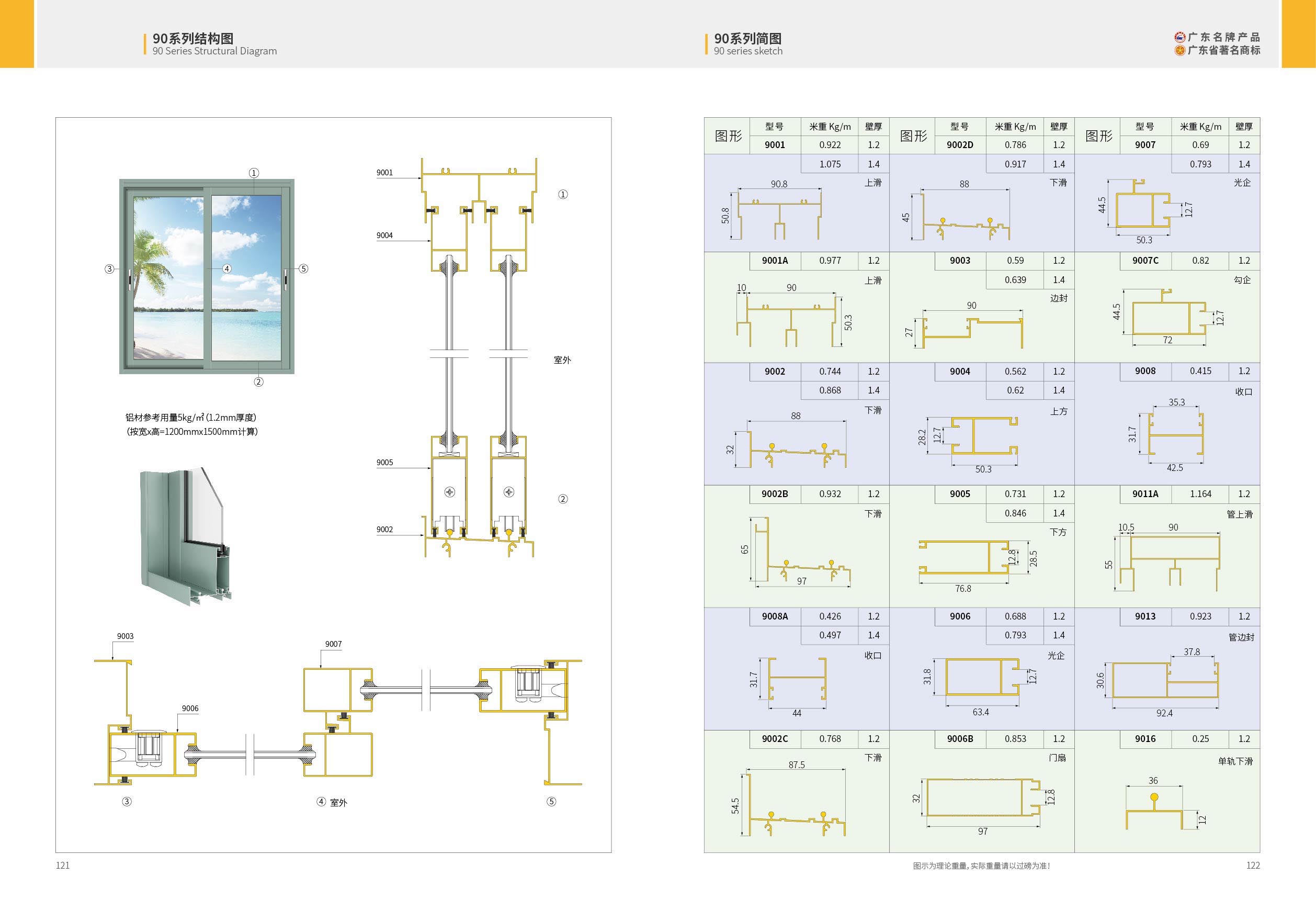
Task: Click the 0.25 weight value for 9016
Action: click(x=1200, y=739)
